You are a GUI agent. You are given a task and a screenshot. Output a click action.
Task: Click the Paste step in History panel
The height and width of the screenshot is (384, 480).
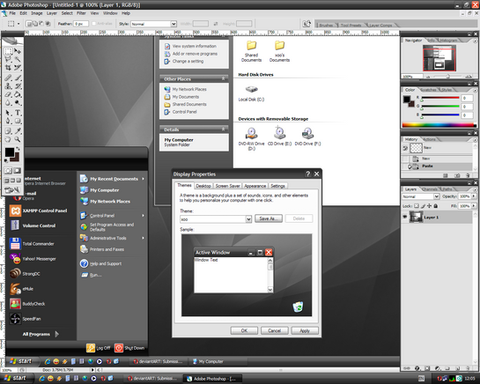tap(427, 166)
